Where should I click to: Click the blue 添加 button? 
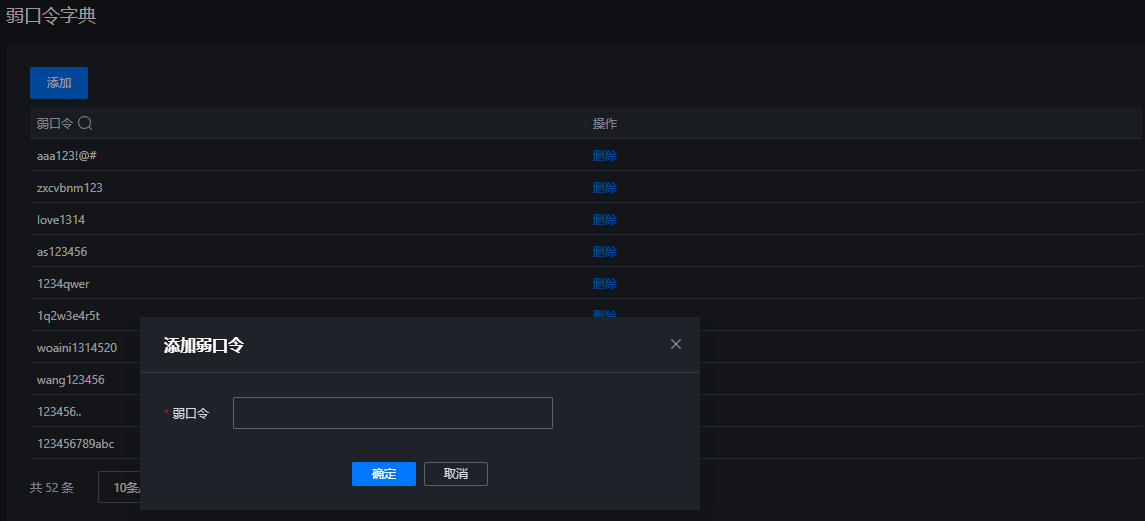point(59,83)
